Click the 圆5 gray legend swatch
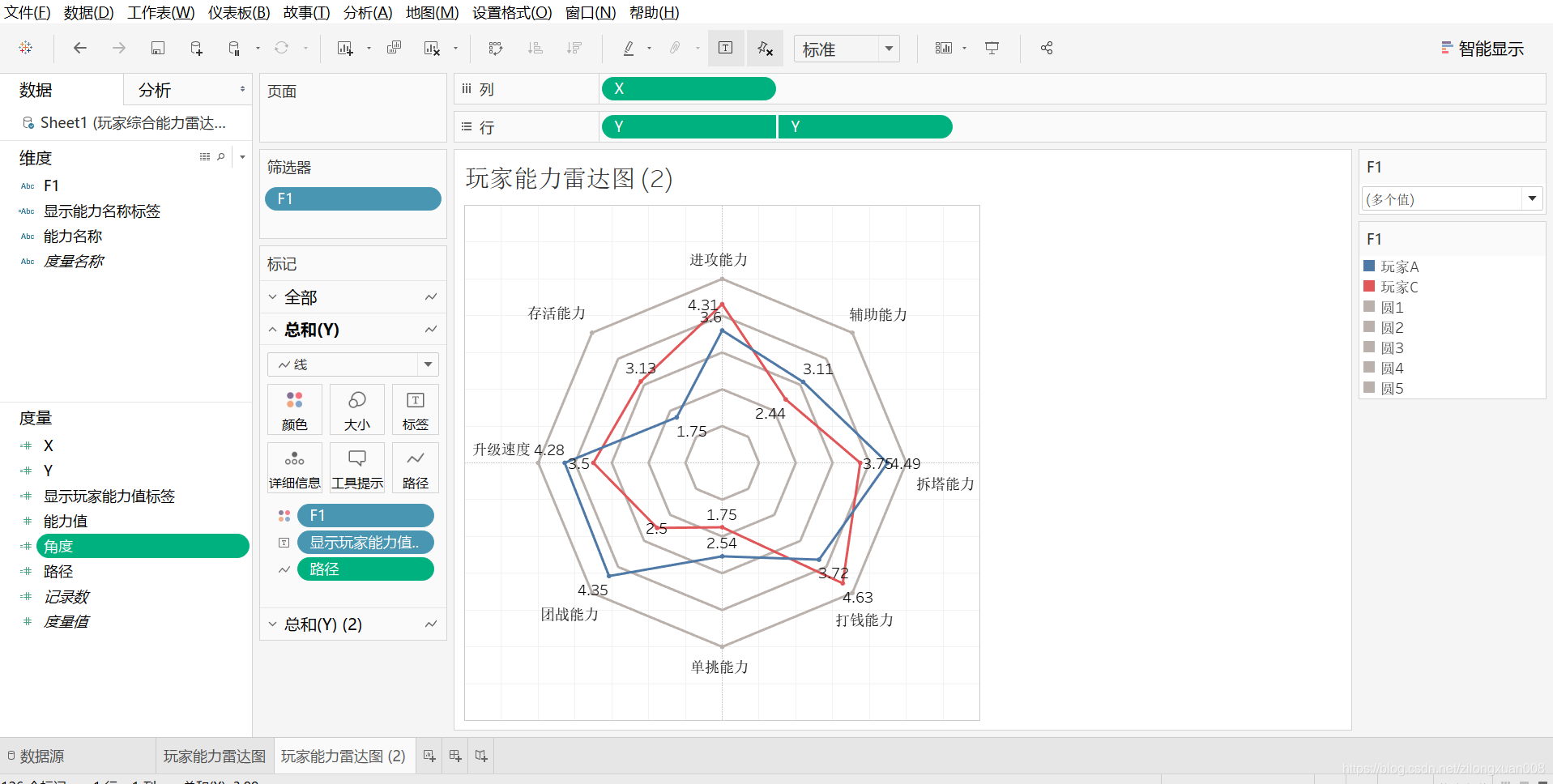The image size is (1553, 784). click(1369, 387)
